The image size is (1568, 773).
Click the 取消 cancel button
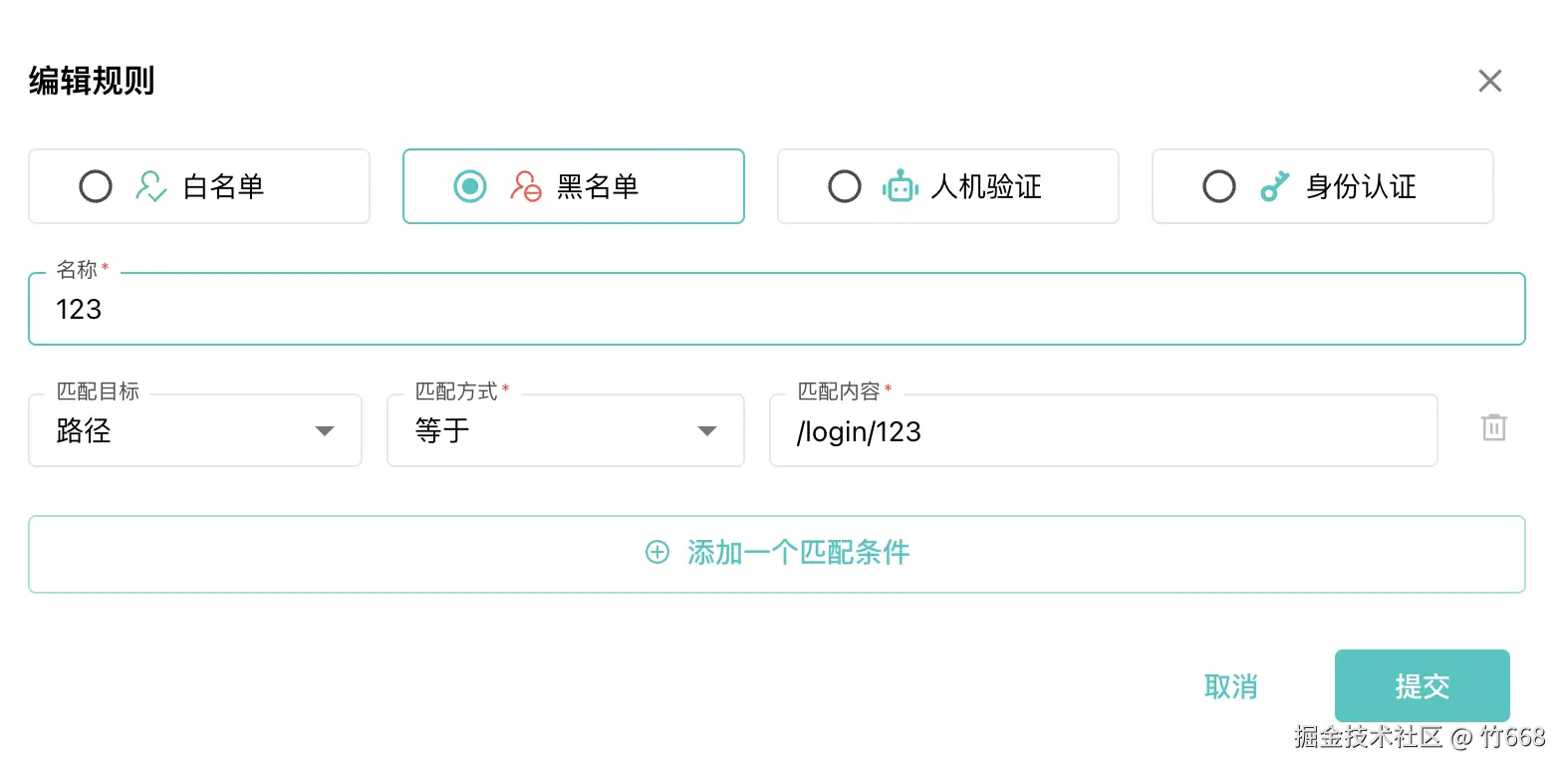1230,686
